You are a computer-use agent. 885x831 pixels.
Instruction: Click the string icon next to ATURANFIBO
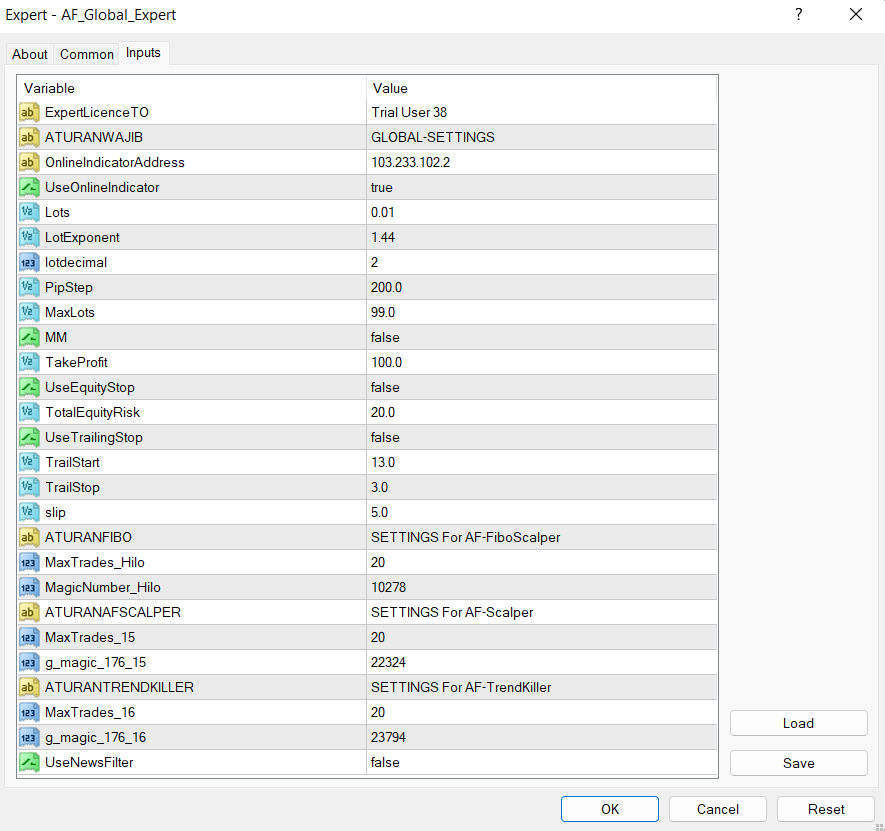click(29, 537)
